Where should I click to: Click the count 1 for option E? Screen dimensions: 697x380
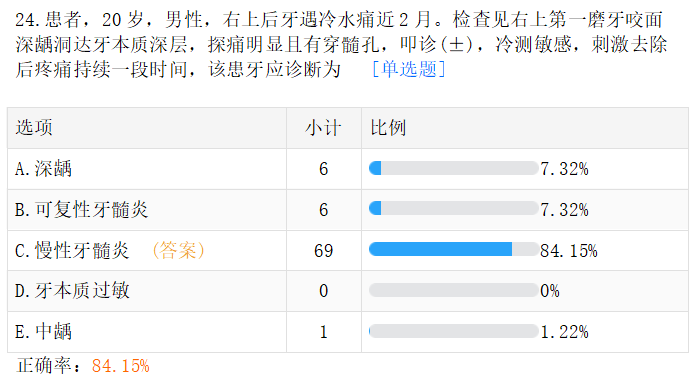pyautogui.click(x=324, y=332)
